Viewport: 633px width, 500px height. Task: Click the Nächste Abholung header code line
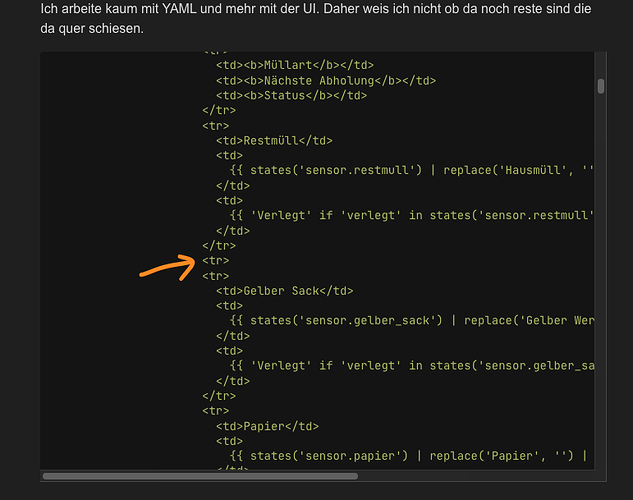pos(326,80)
